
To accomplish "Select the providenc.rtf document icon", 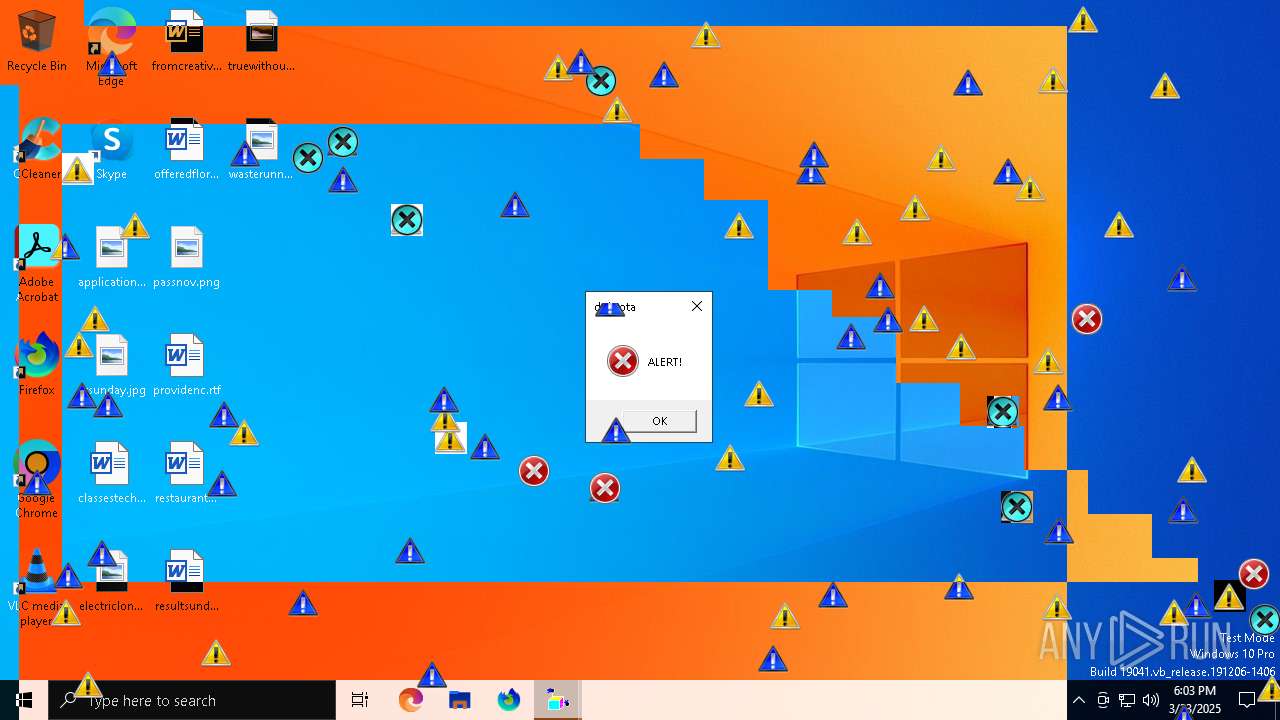I will coord(186,365).
